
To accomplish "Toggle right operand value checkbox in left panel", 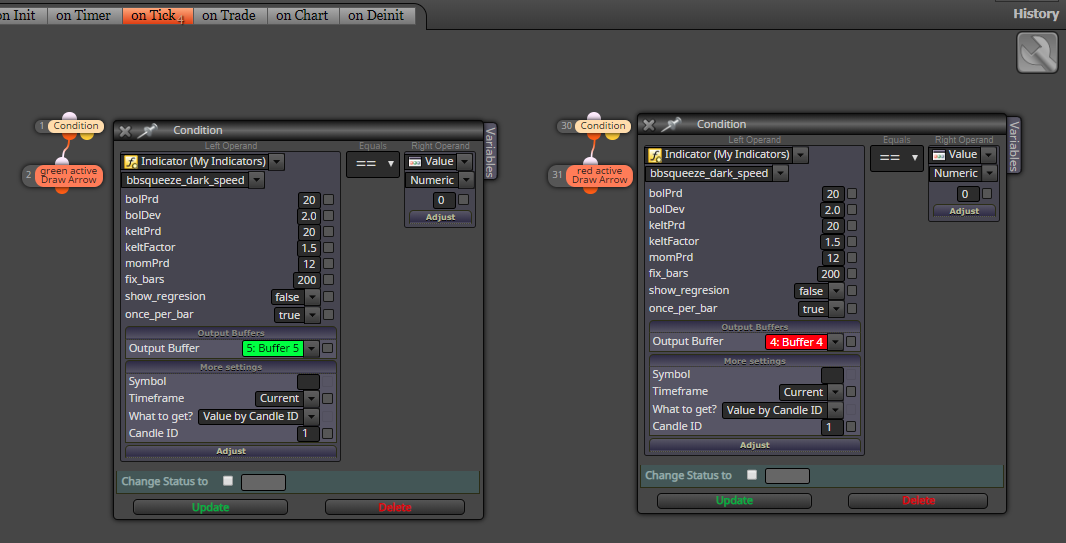I will click(x=464, y=200).
